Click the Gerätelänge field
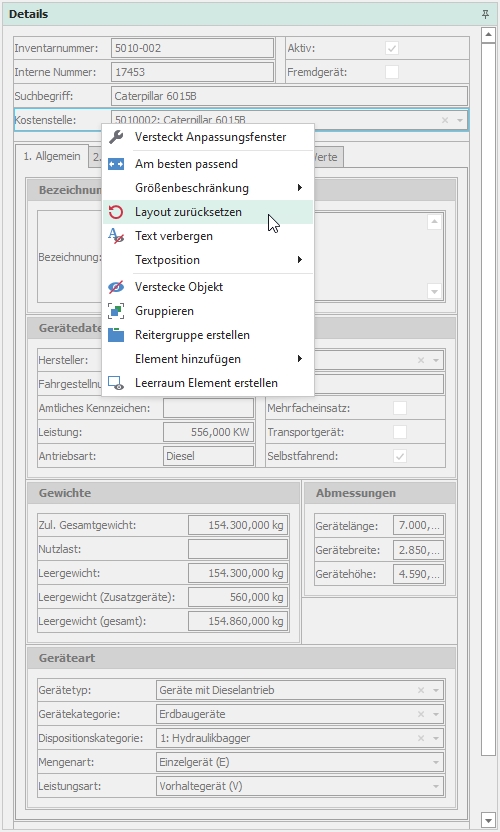The width and height of the screenshot is (500, 832). (419, 526)
